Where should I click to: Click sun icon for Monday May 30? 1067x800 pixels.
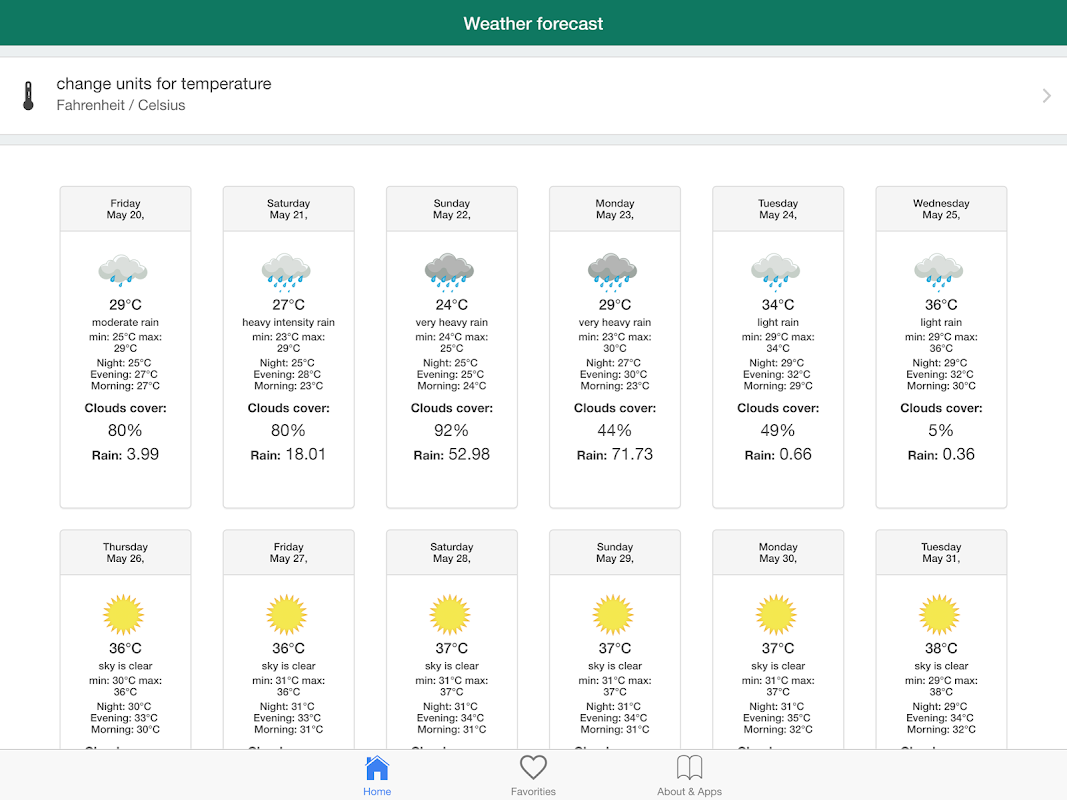[776, 614]
